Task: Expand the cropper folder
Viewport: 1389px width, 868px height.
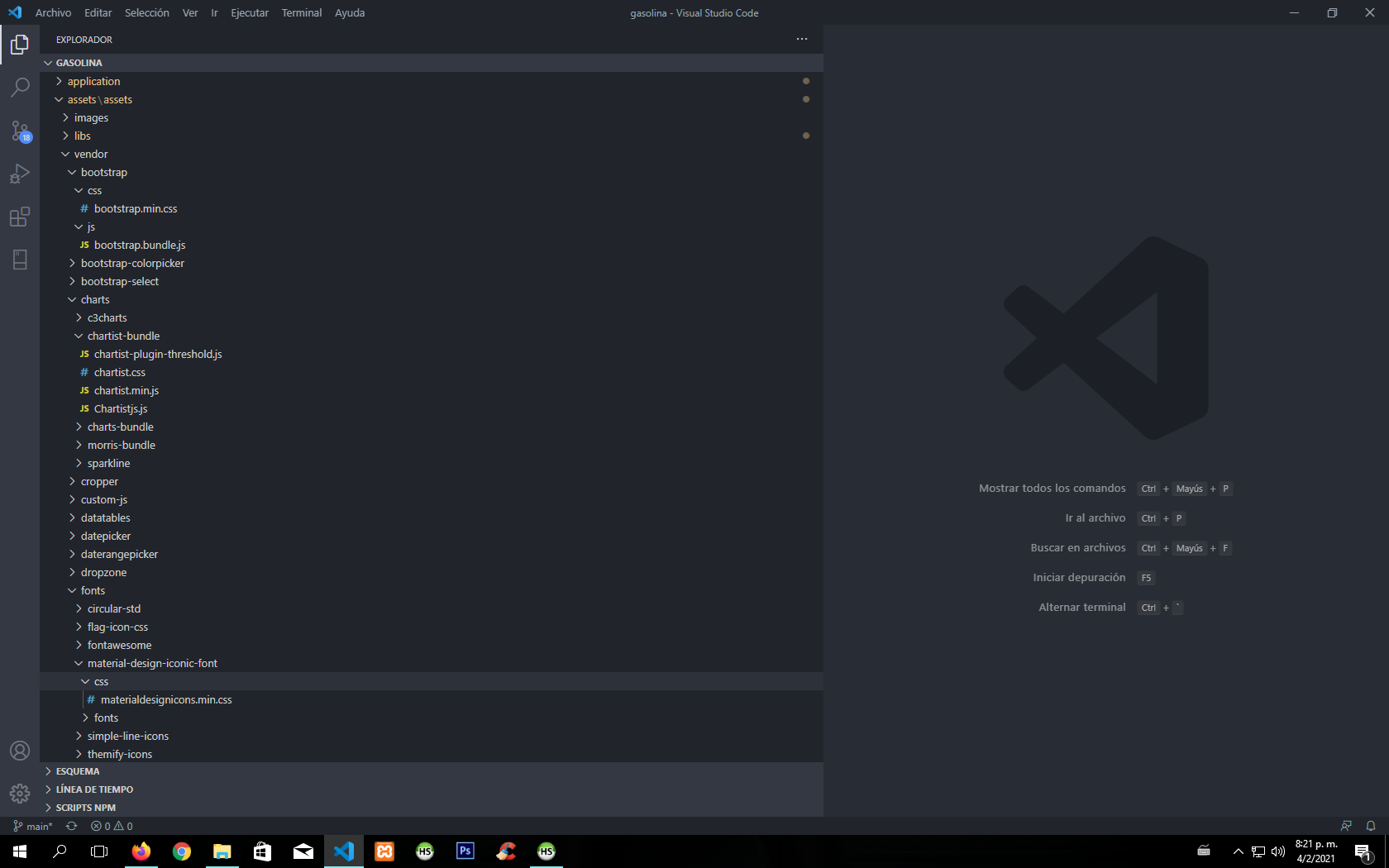Action: click(x=432, y=481)
